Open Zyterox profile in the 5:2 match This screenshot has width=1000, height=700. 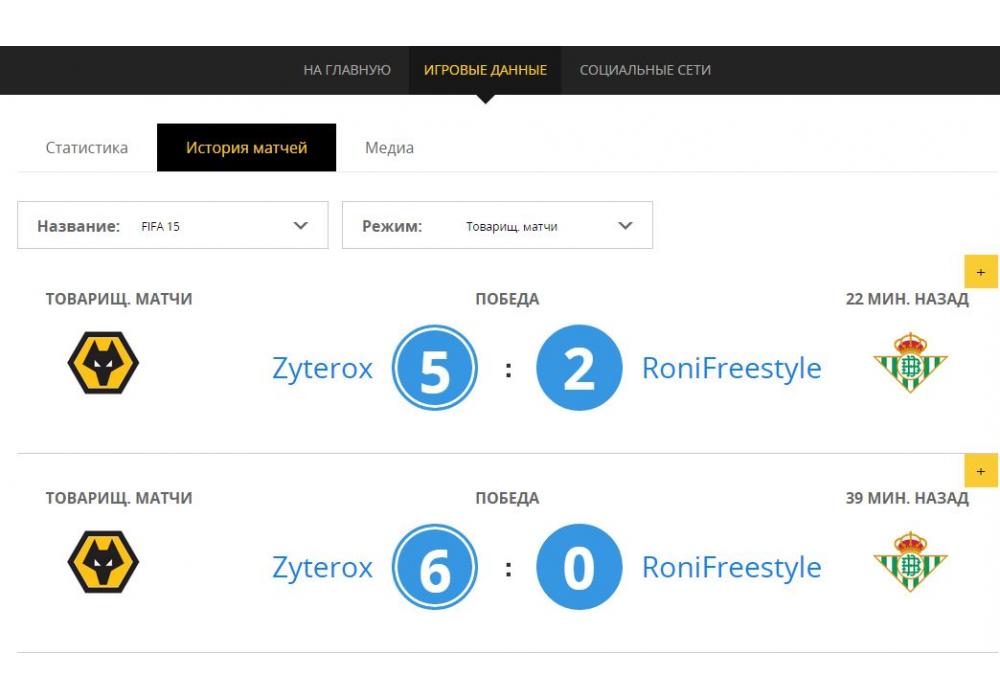[322, 369]
